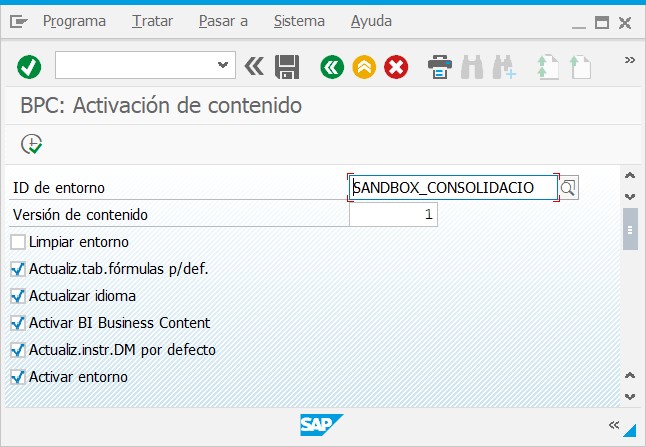Uncheck the Activar entorno checkbox

click(x=18, y=377)
